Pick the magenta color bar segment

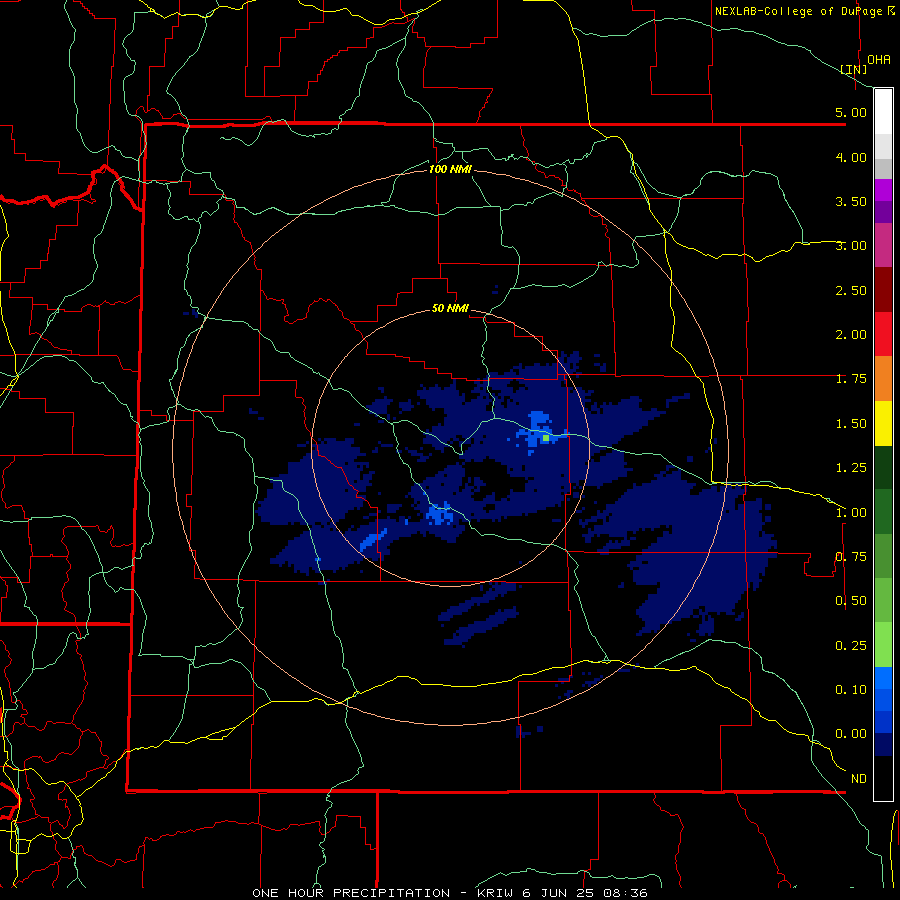click(883, 190)
